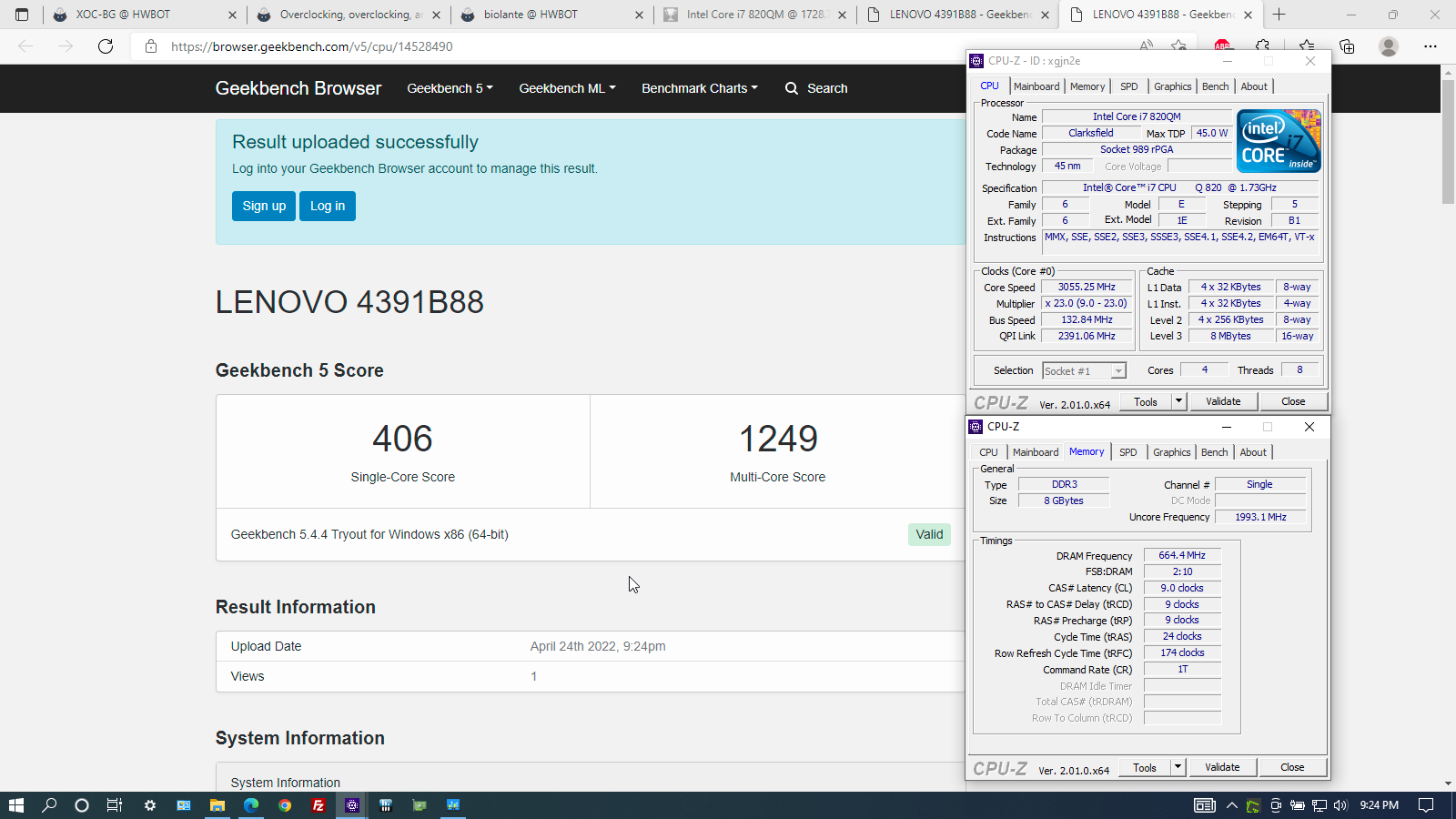Image resolution: width=1456 pixels, height=819 pixels.
Task: Open Cortana from taskbar
Action: [x=82, y=805]
